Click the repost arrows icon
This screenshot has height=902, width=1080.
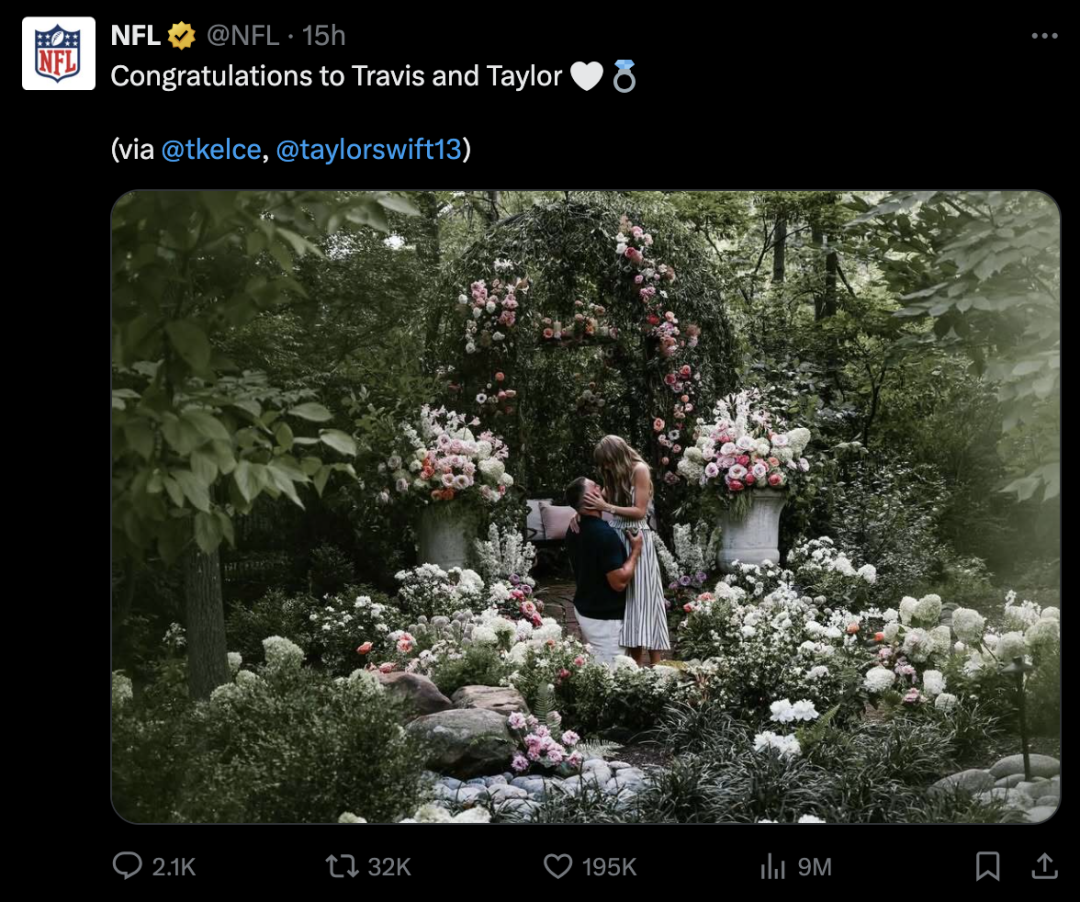tap(342, 865)
